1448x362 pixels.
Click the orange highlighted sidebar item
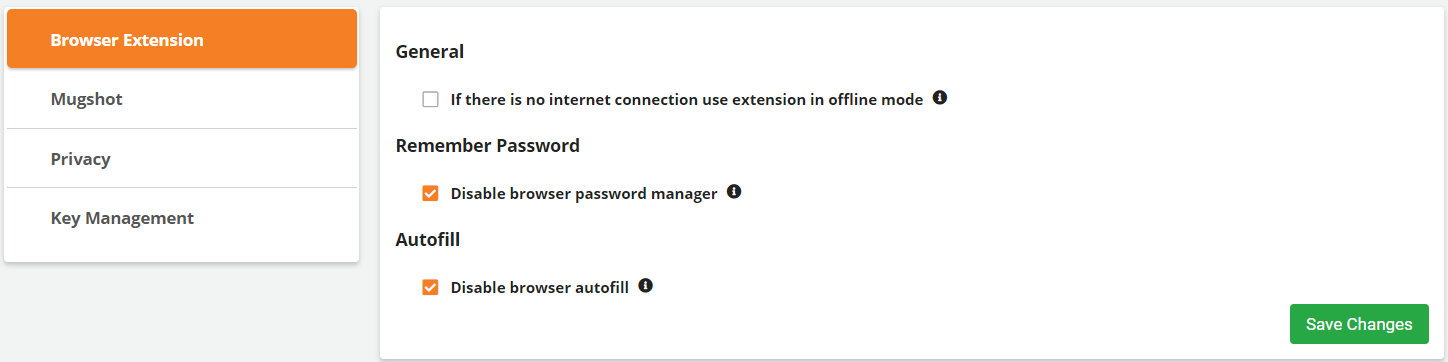182,39
